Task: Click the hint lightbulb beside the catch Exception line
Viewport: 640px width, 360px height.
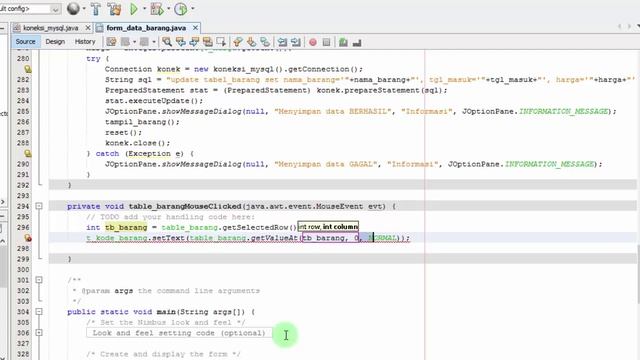Action: [27, 153]
